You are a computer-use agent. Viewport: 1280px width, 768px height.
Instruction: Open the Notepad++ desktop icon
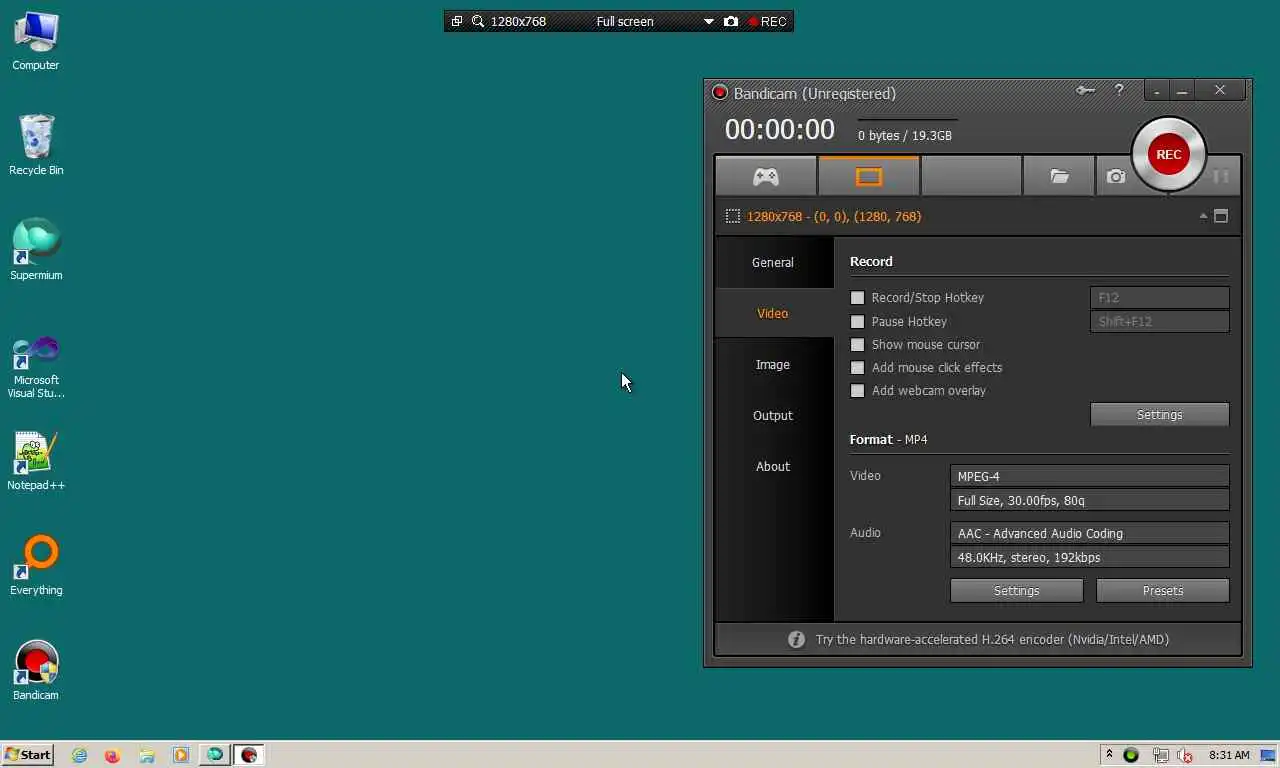36,460
